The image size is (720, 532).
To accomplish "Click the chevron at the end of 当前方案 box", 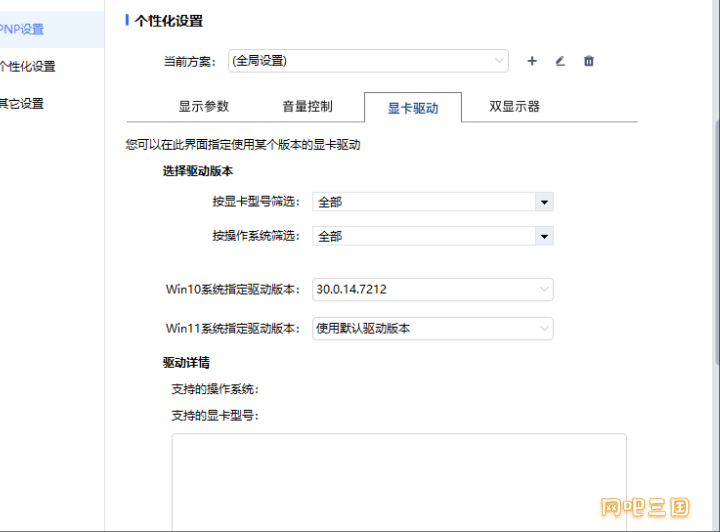I will [498, 61].
